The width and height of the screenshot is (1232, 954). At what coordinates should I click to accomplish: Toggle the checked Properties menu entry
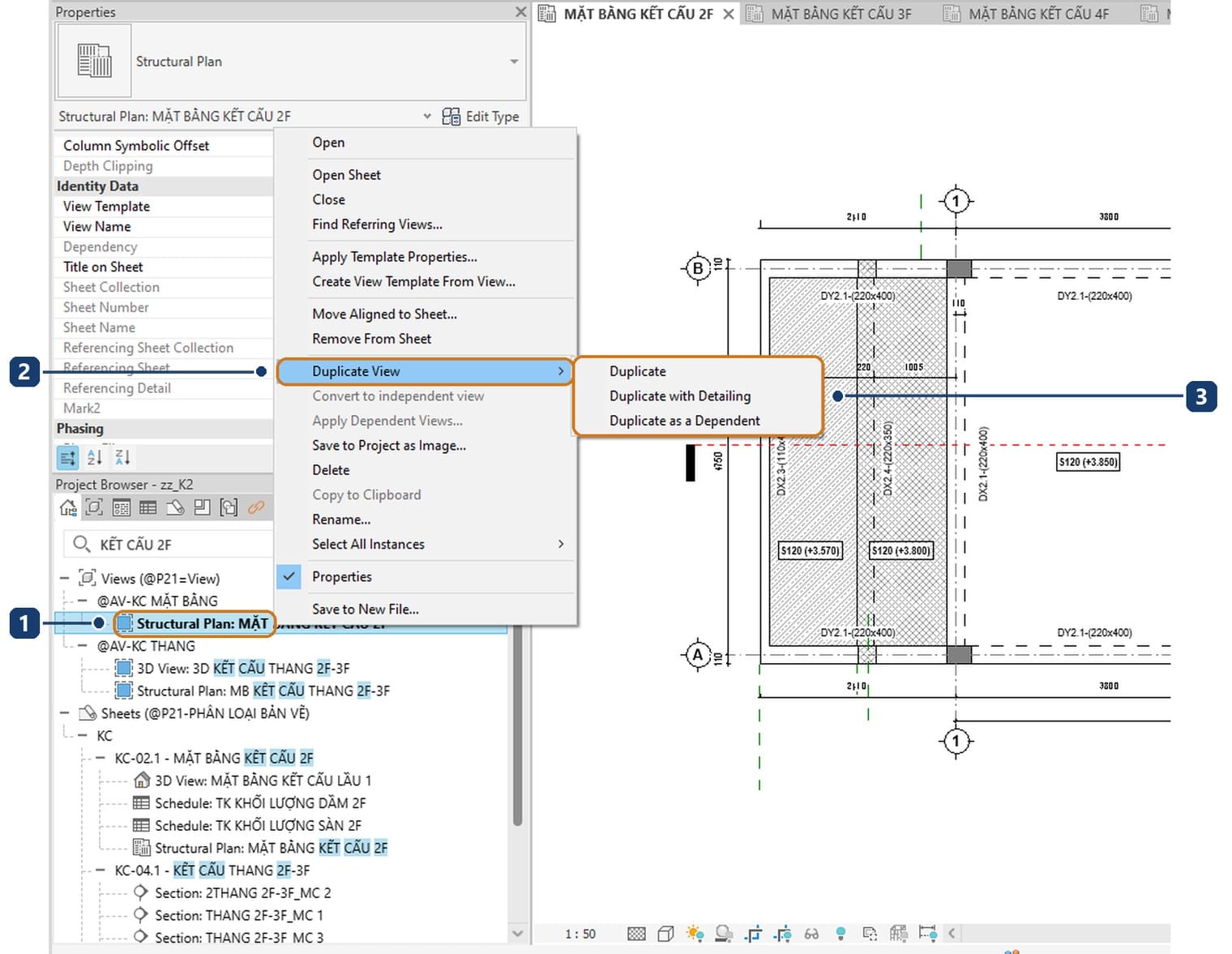[425, 576]
